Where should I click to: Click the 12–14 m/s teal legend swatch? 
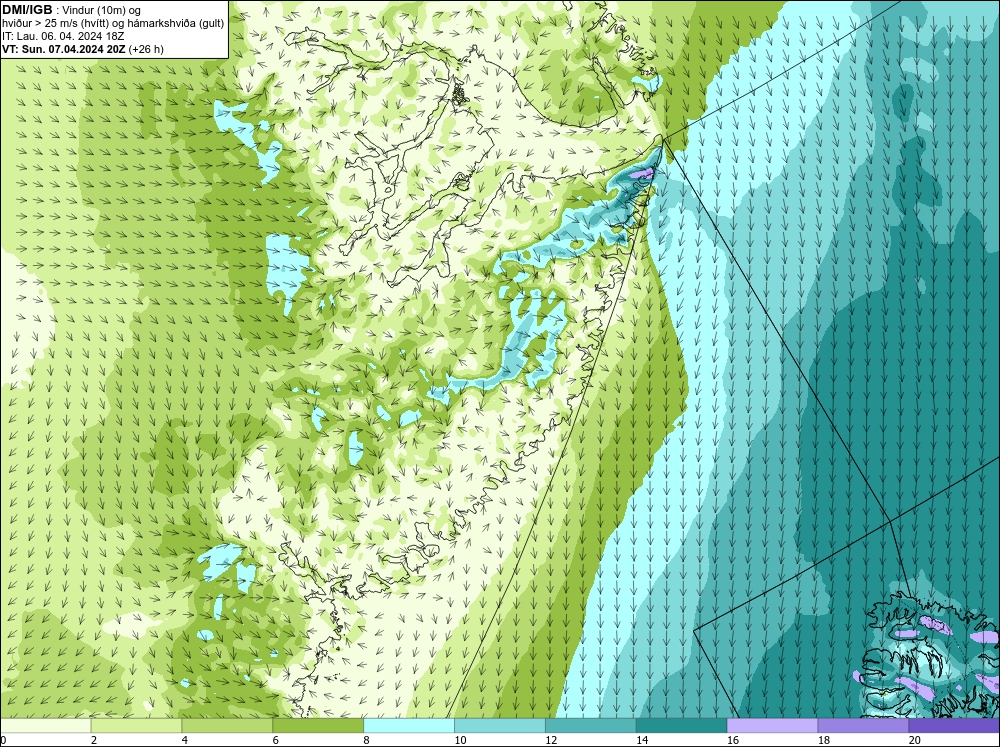591,726
